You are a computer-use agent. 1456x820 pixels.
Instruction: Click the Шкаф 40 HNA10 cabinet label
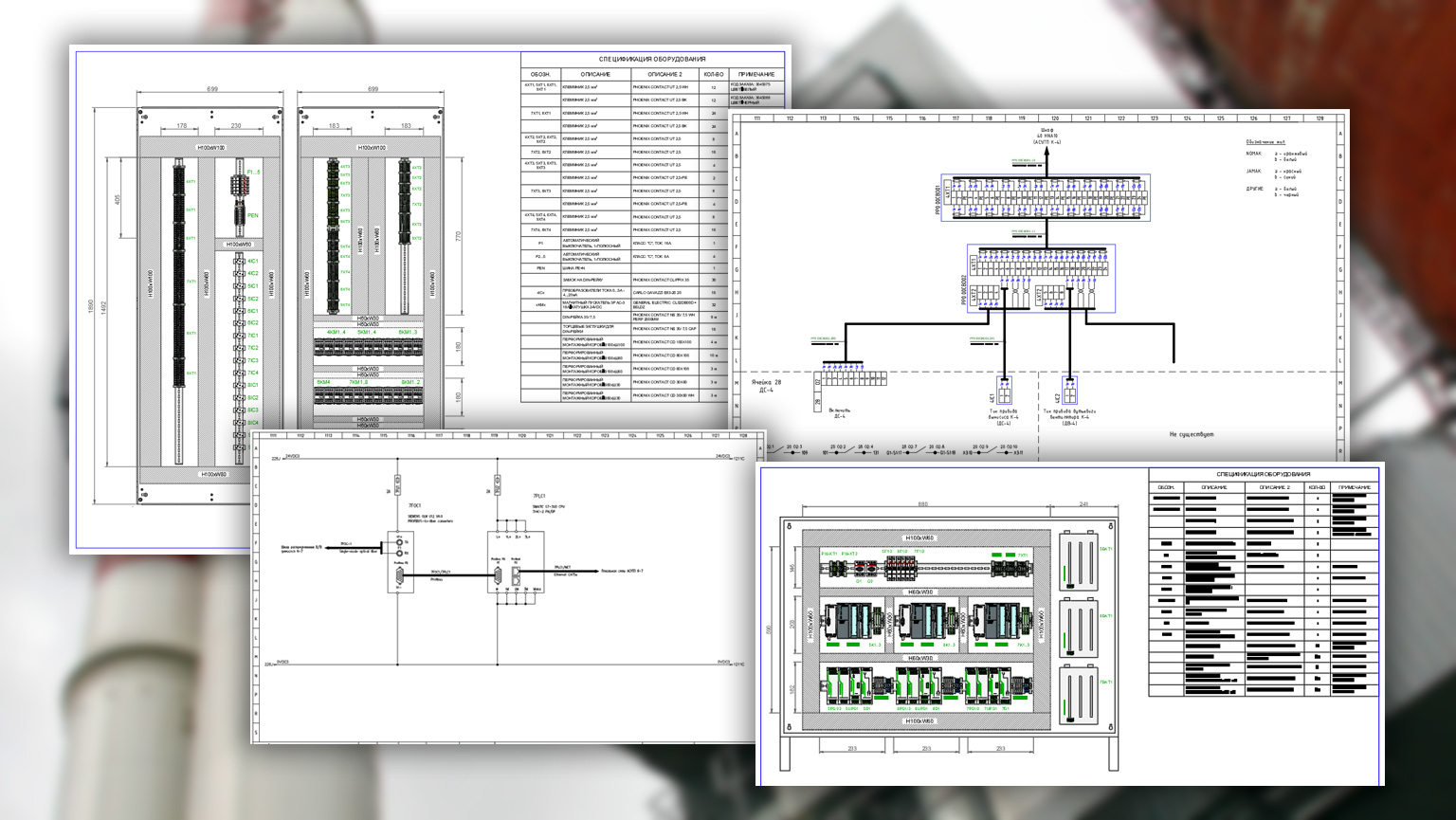[x=1047, y=135]
